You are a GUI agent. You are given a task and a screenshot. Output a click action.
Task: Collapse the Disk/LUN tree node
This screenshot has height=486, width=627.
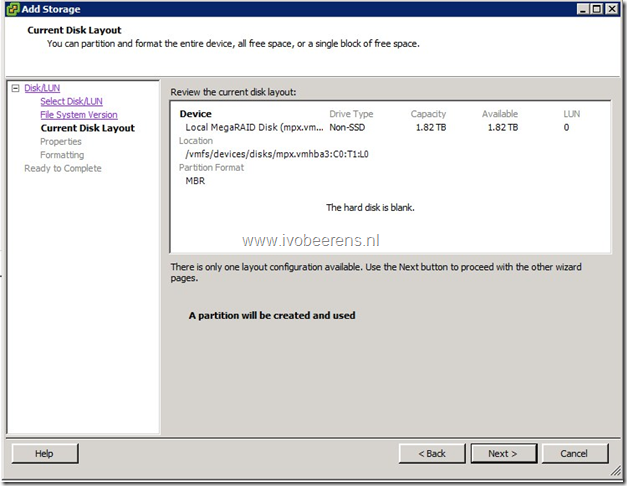pyautogui.click(x=16, y=88)
